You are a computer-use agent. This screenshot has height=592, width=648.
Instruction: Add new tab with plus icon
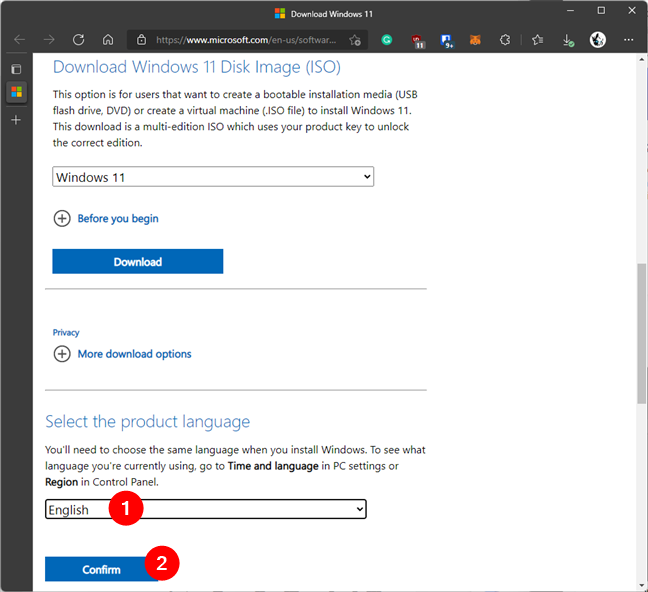pyautogui.click(x=16, y=120)
